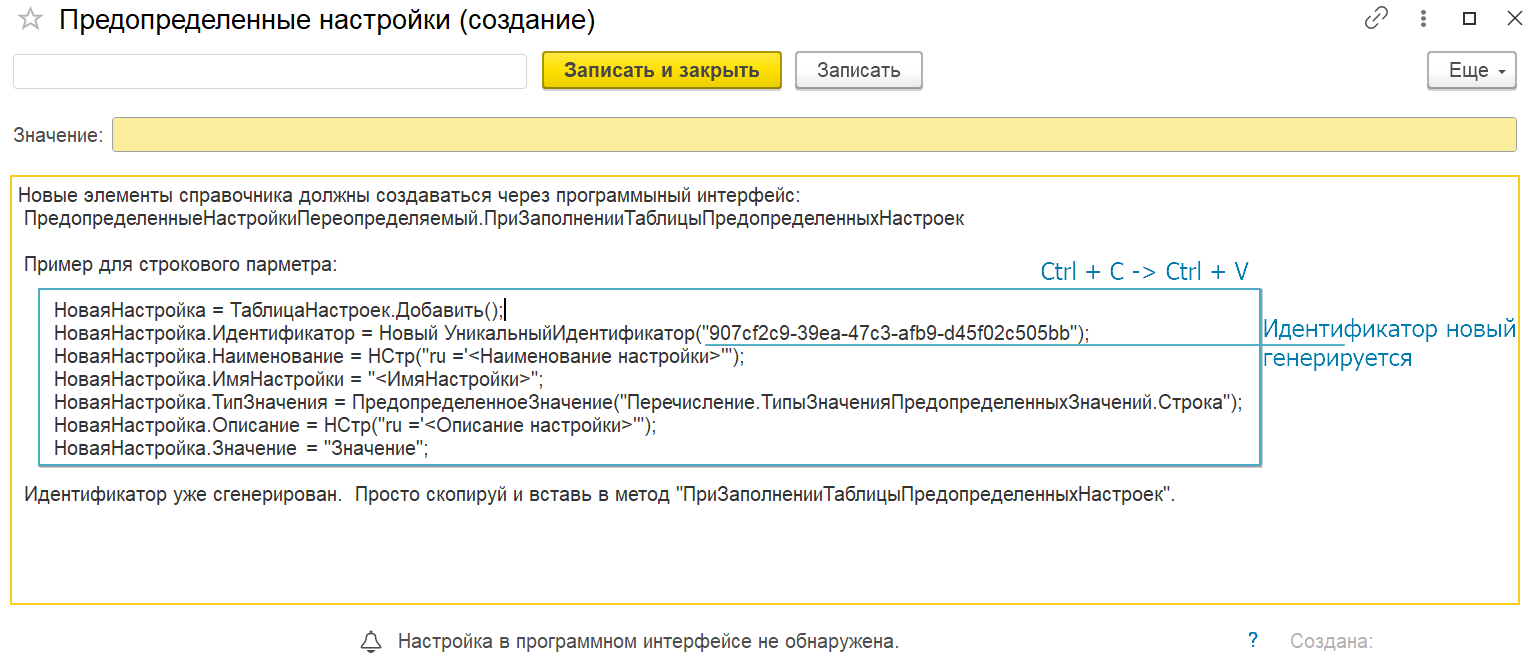
Task: Add form to favorites with star icon
Action: 30,20
